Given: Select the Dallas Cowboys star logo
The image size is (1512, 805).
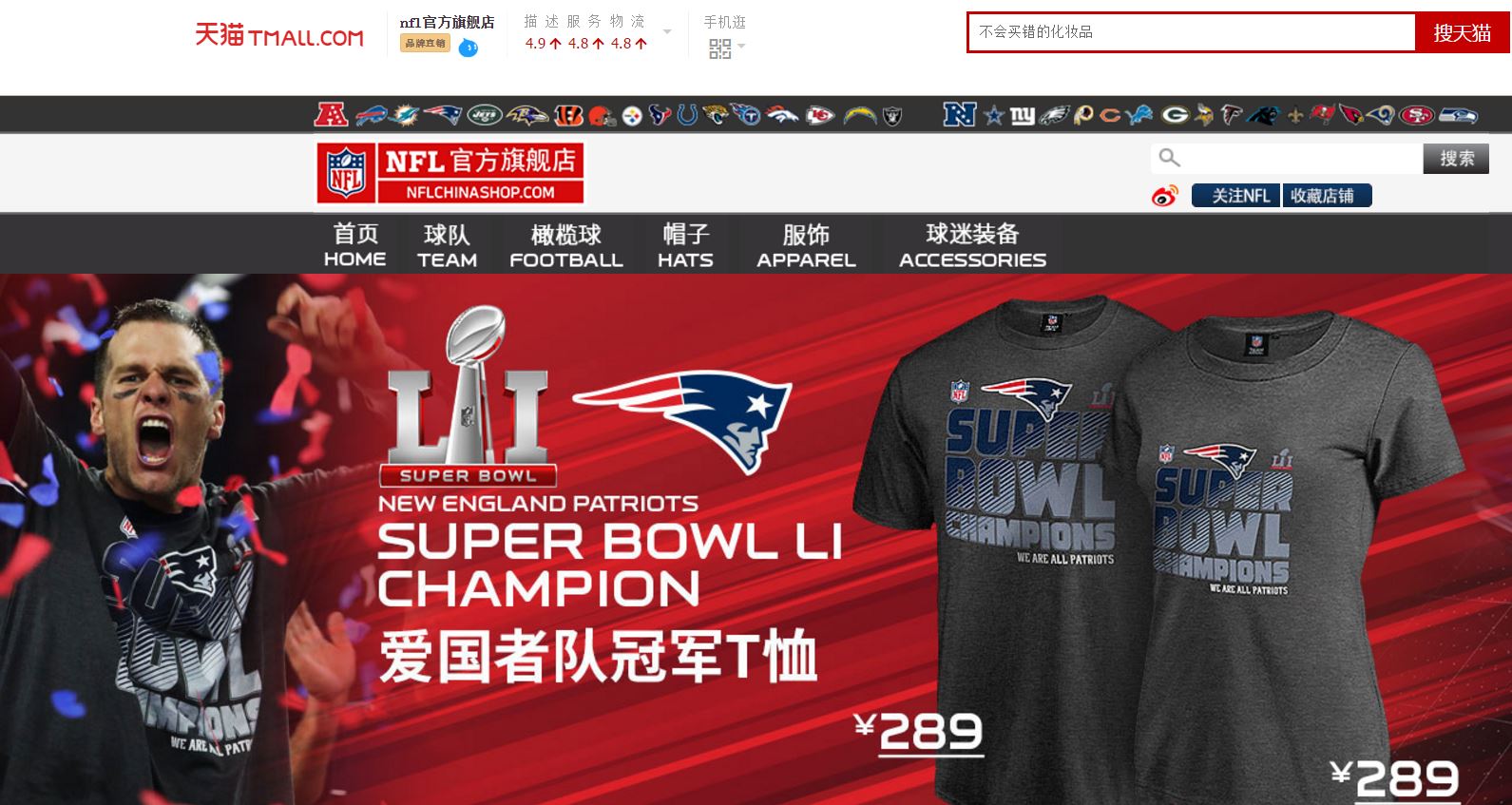Looking at the screenshot, I should [x=994, y=116].
